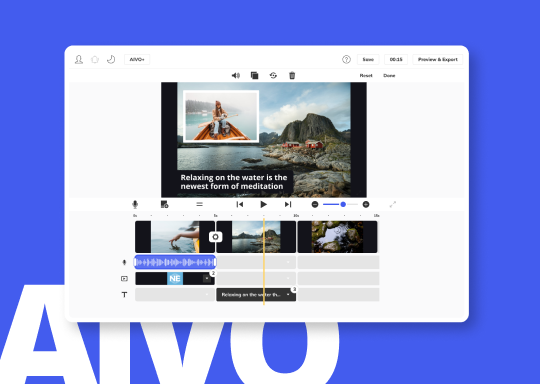Open the AIVO+ plan button

(137, 60)
